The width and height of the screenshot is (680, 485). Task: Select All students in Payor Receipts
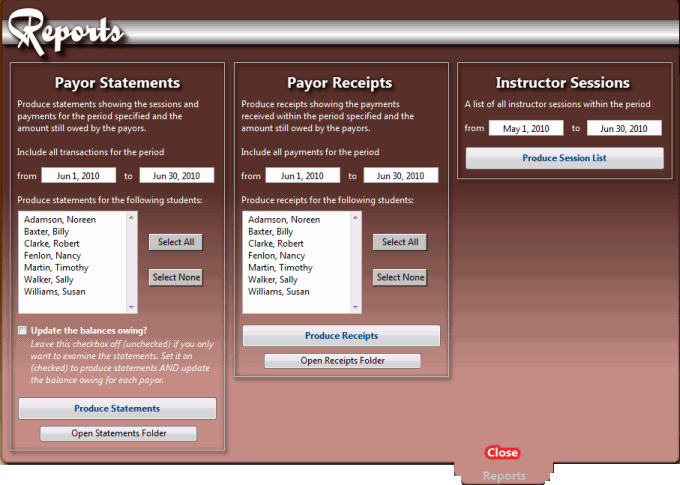tap(400, 242)
